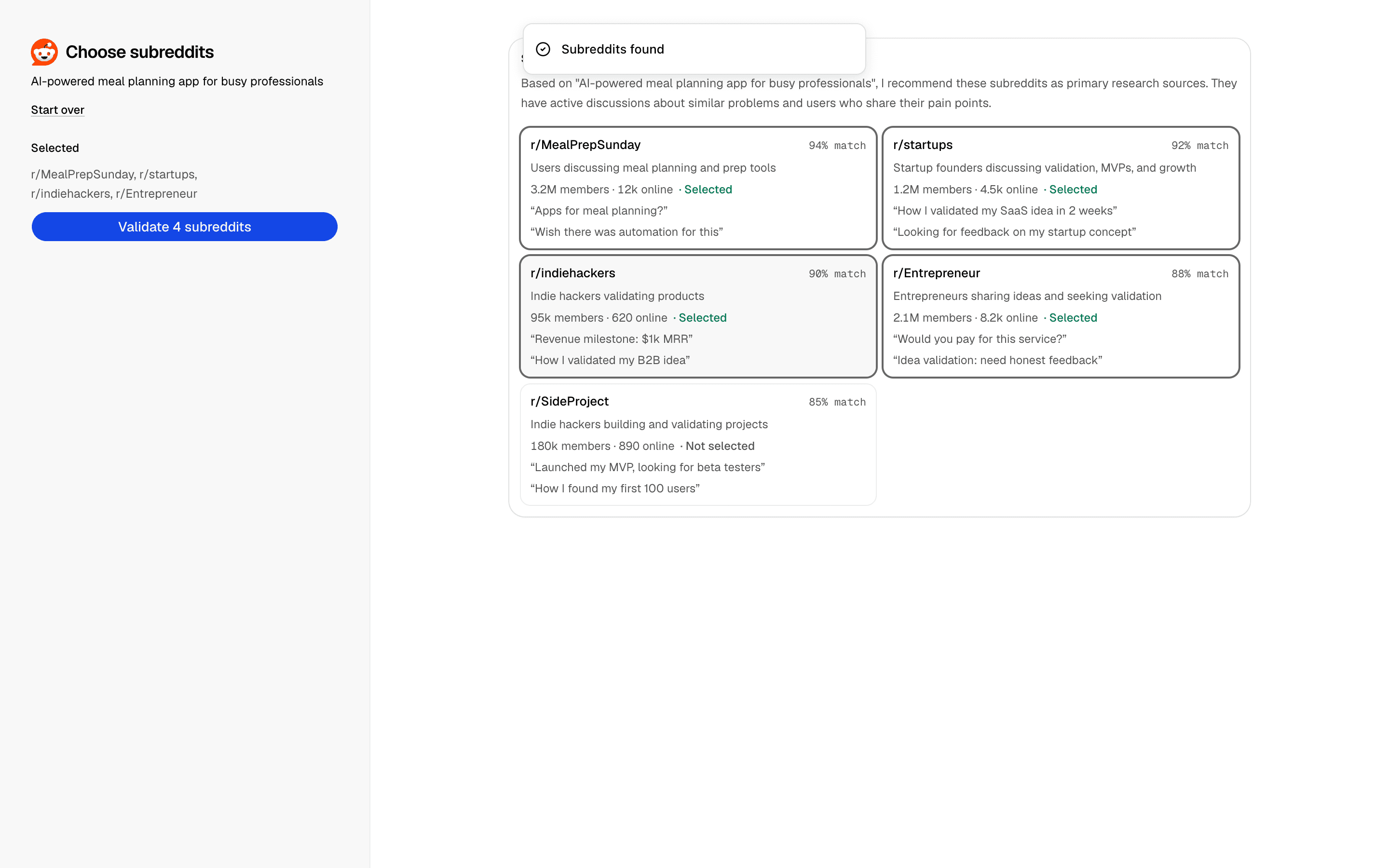
Task: Click the 90% match label
Action: pos(837,274)
